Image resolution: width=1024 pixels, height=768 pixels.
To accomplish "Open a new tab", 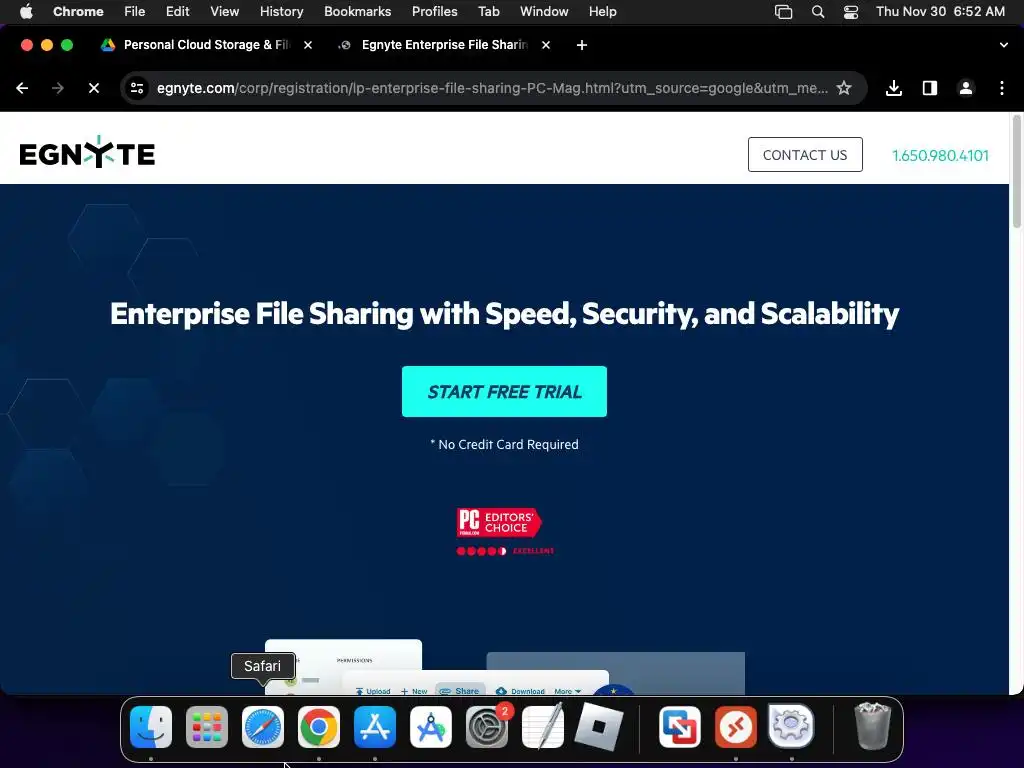I will pos(582,45).
